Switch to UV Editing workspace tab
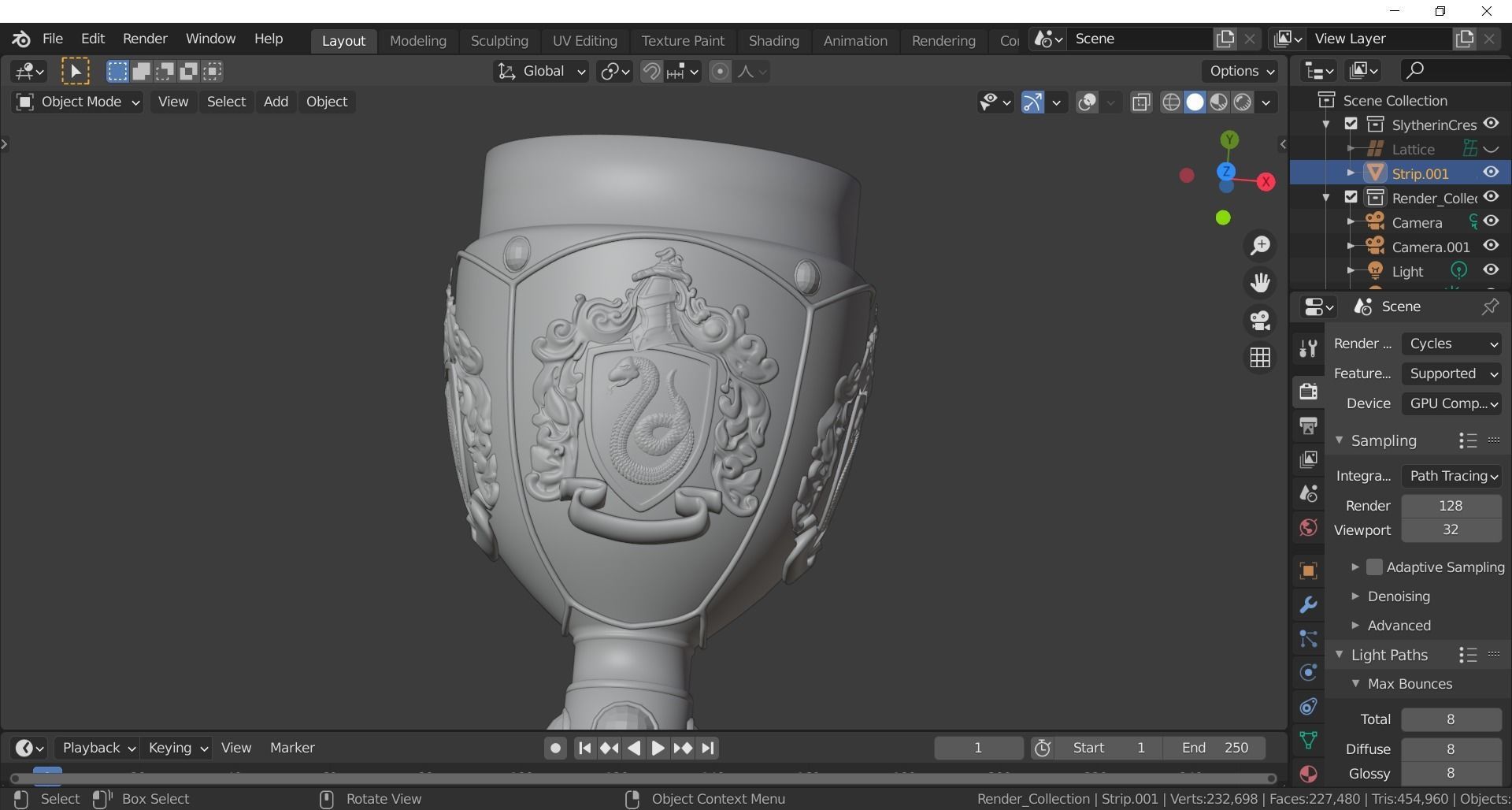Screen dimensions: 1512x810 pos(585,41)
